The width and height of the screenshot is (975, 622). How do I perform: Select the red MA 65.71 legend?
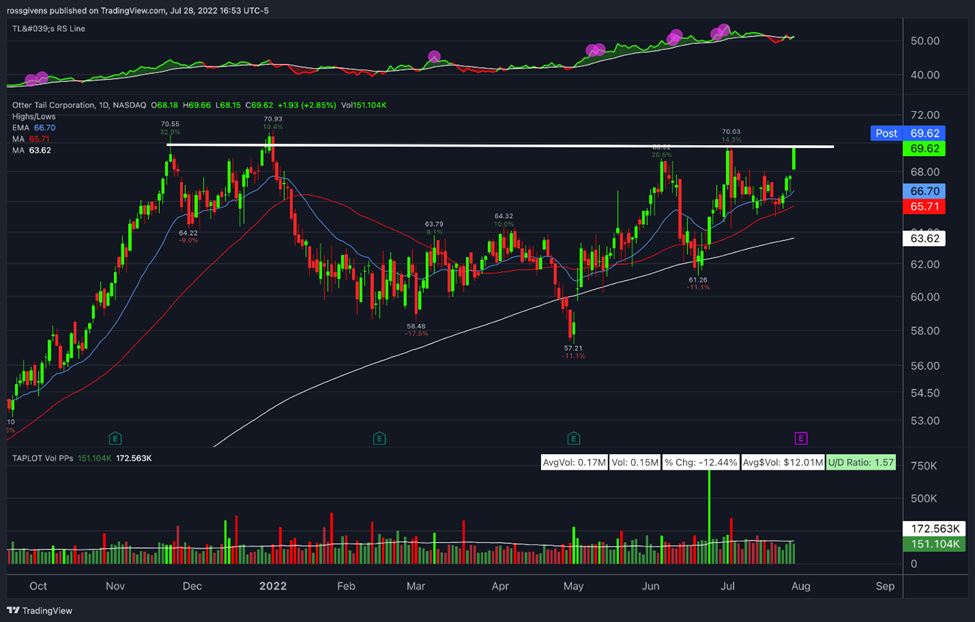click(x=31, y=139)
